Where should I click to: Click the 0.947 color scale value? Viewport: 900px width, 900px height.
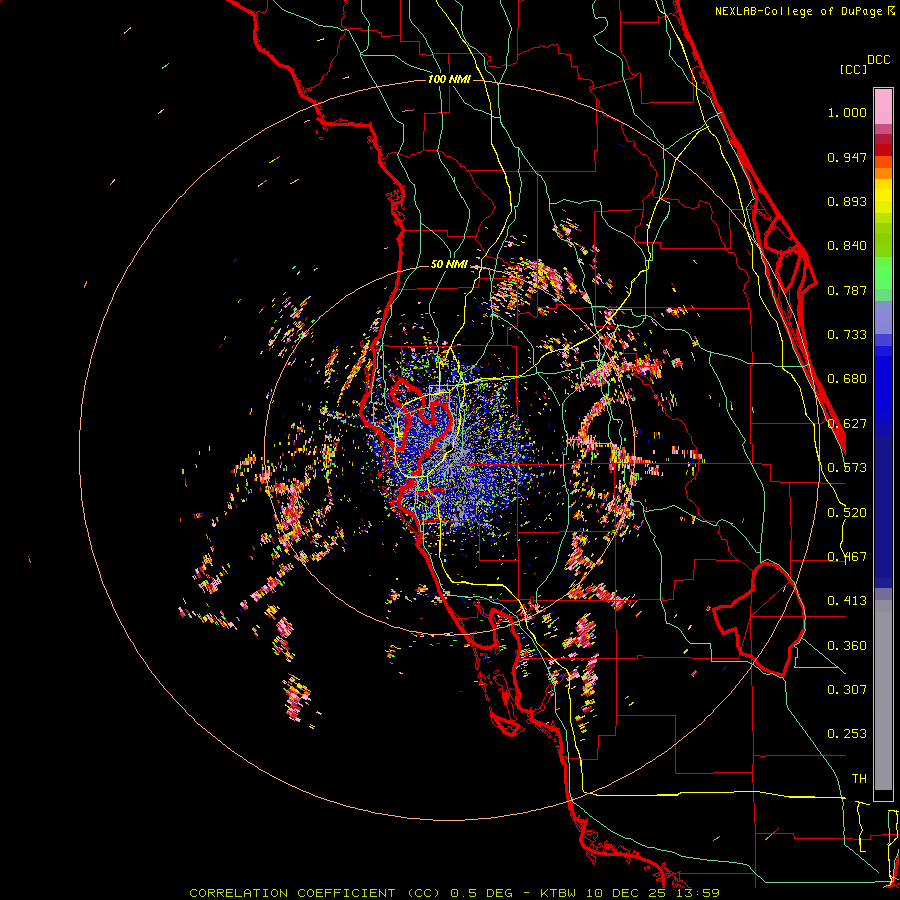[x=847, y=157]
